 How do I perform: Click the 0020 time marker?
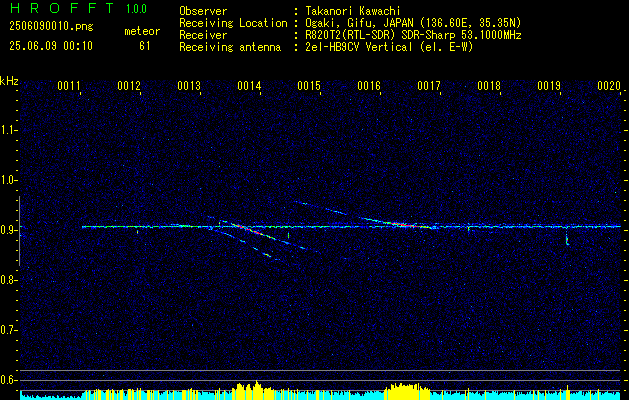coord(609,86)
